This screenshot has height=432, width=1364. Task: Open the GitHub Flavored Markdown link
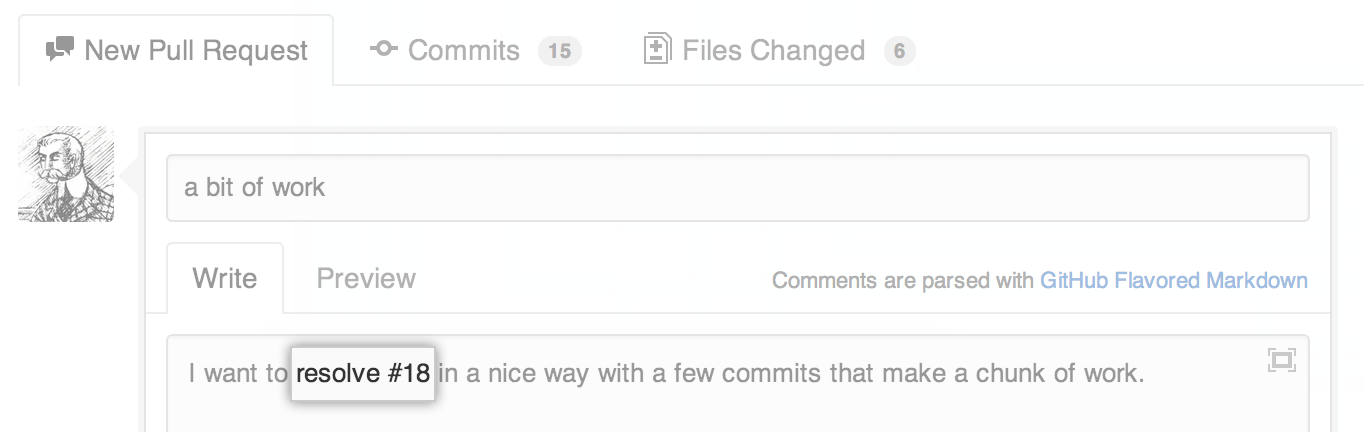[1173, 280]
